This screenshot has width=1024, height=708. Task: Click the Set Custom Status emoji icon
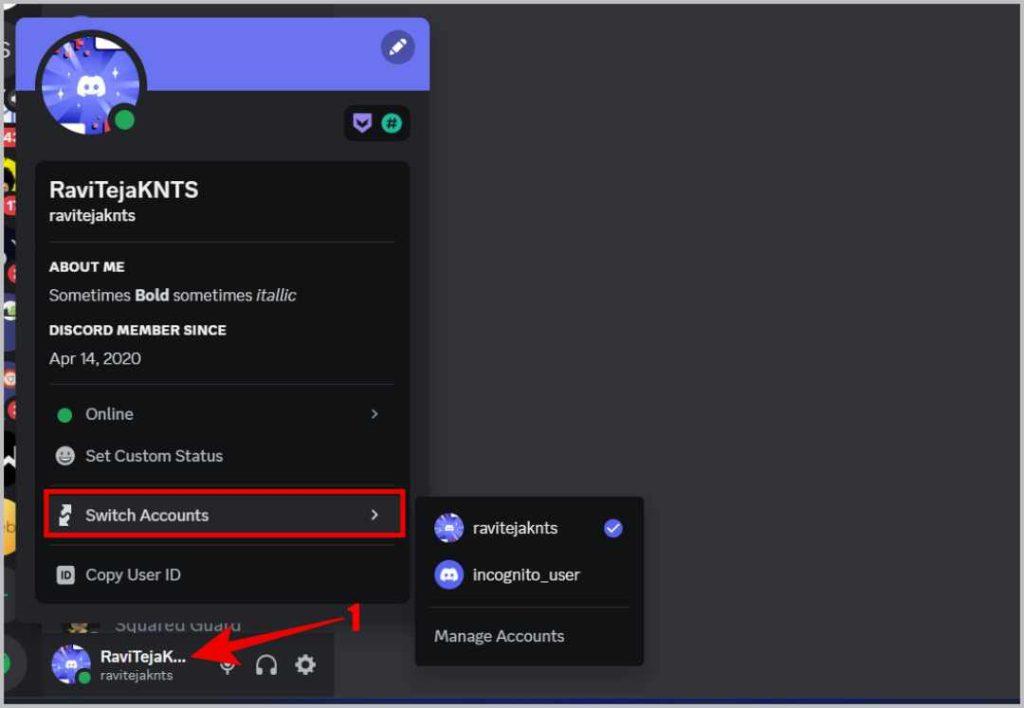click(x=65, y=456)
